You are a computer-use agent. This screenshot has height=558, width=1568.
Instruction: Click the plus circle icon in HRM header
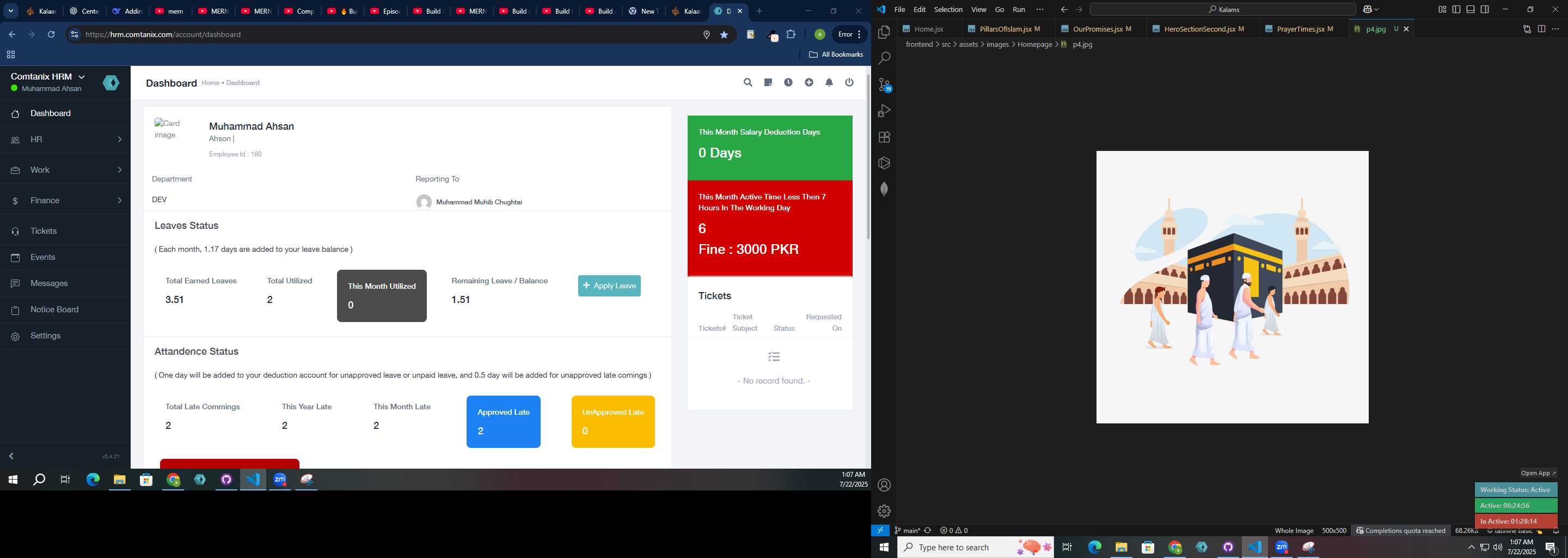809,82
